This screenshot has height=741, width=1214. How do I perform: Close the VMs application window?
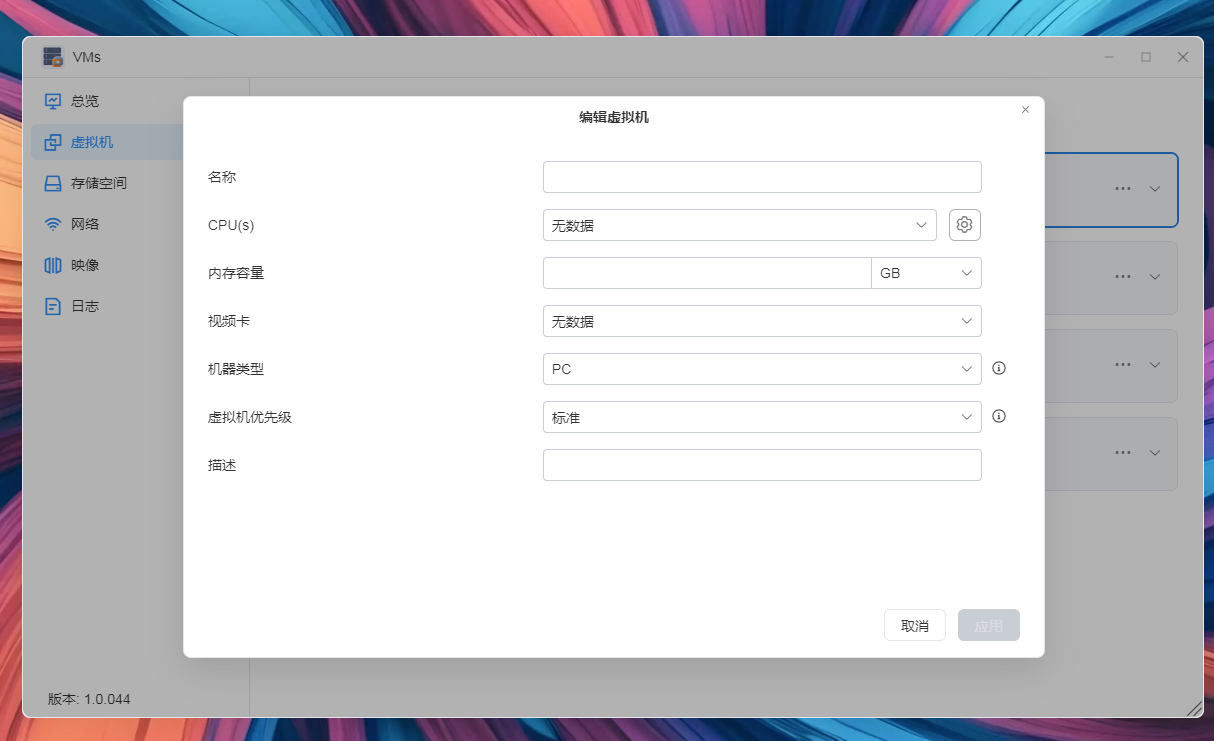point(1183,57)
